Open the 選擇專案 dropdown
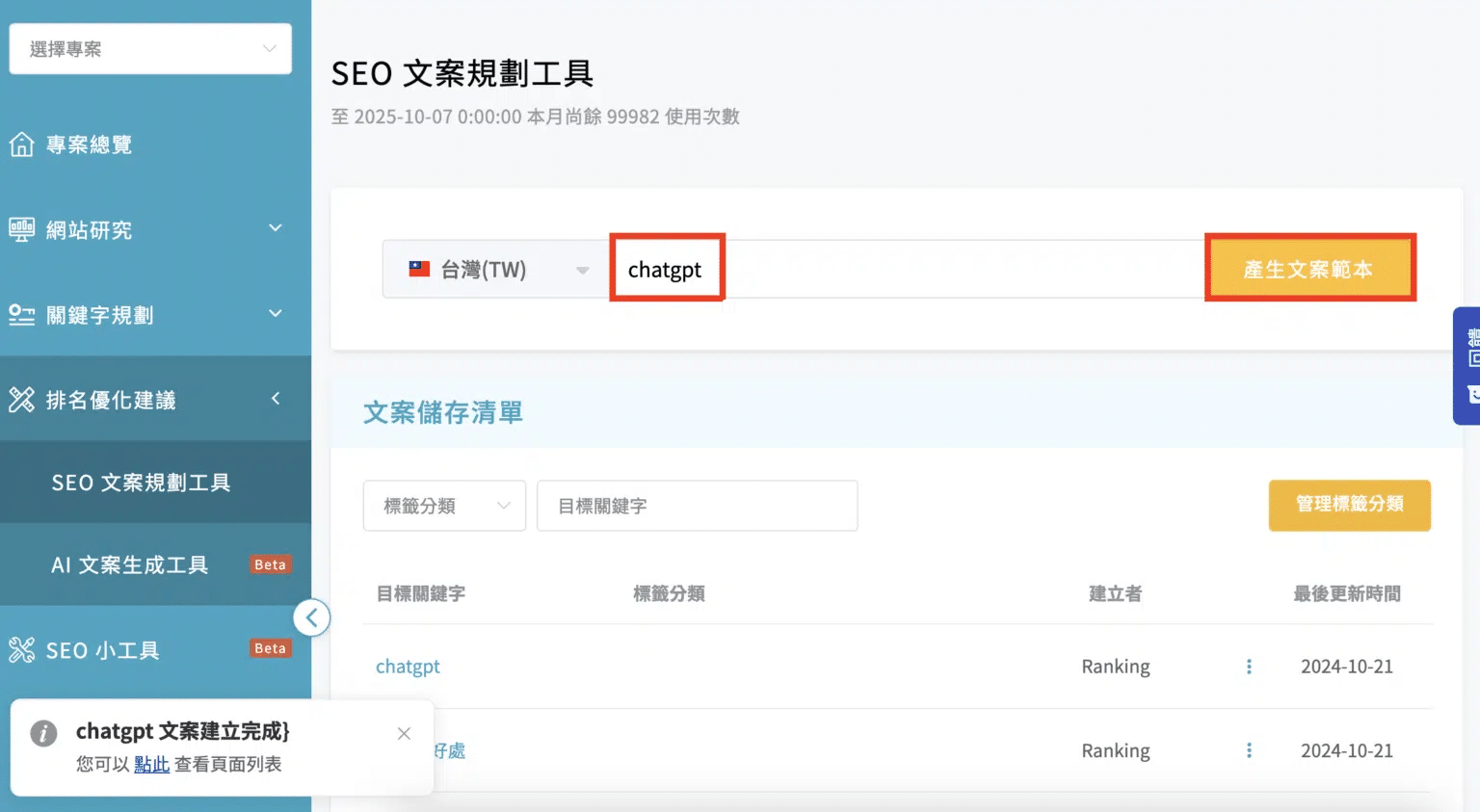The height and width of the screenshot is (812, 1480). click(150, 49)
